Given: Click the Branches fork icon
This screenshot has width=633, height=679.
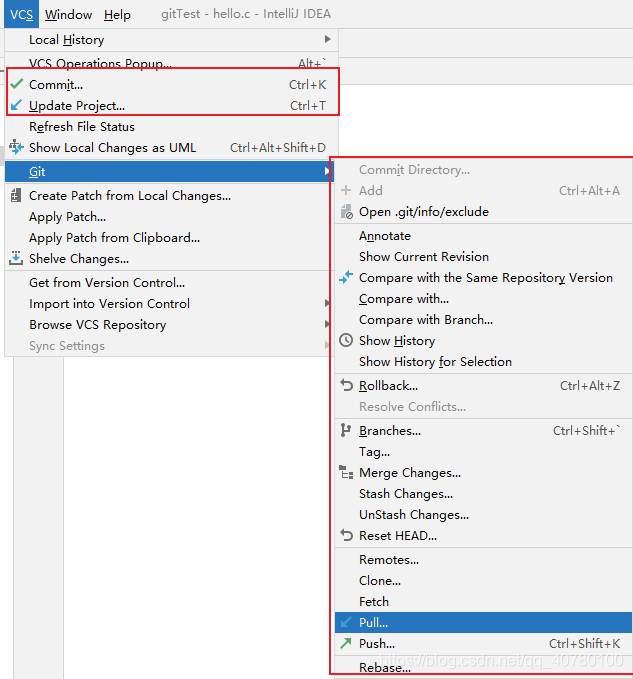Looking at the screenshot, I should pos(346,430).
